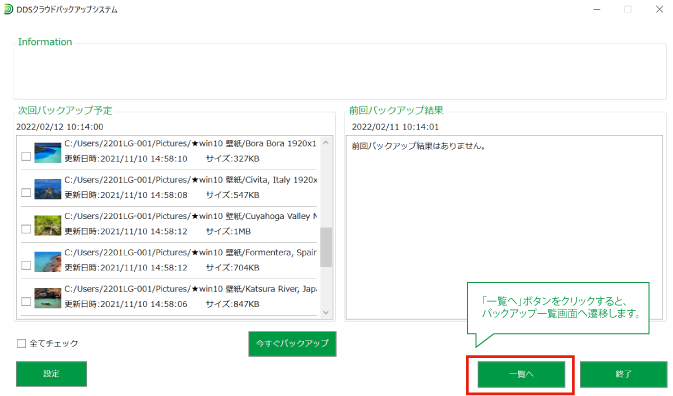Check the Formentera, Spain file checkbox
The height and width of the screenshot is (396, 673).
point(26,265)
